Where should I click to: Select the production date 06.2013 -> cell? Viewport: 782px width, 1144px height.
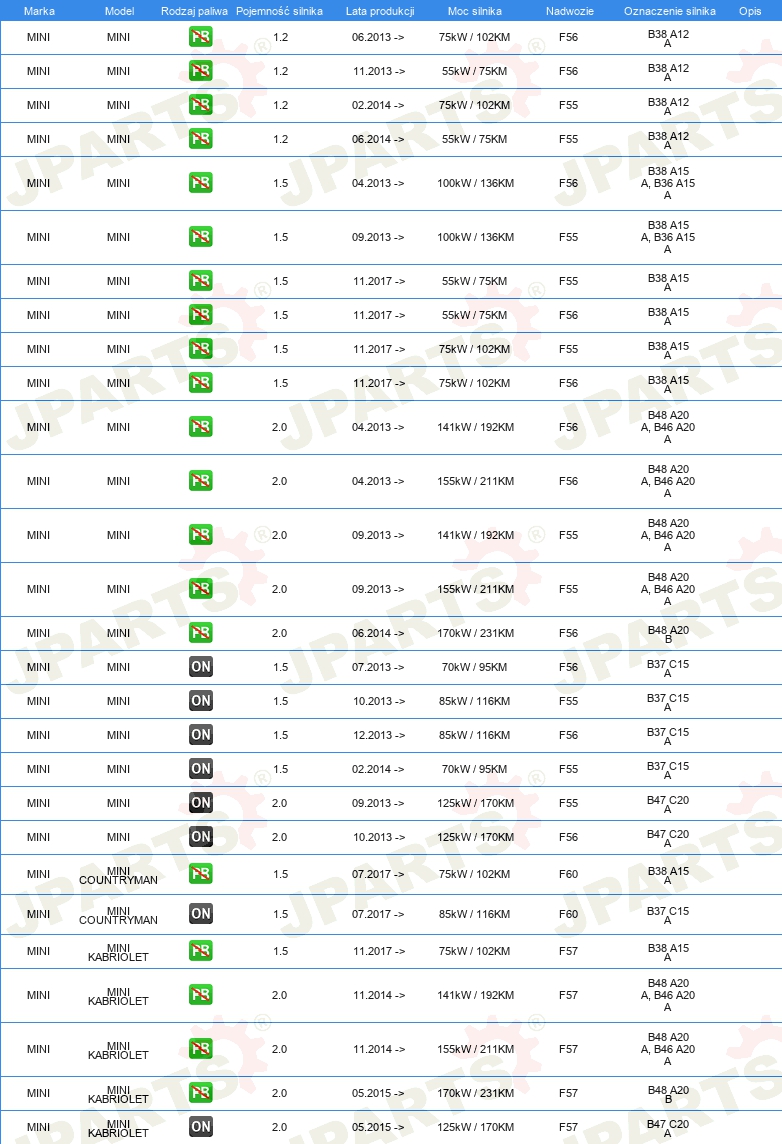378,37
